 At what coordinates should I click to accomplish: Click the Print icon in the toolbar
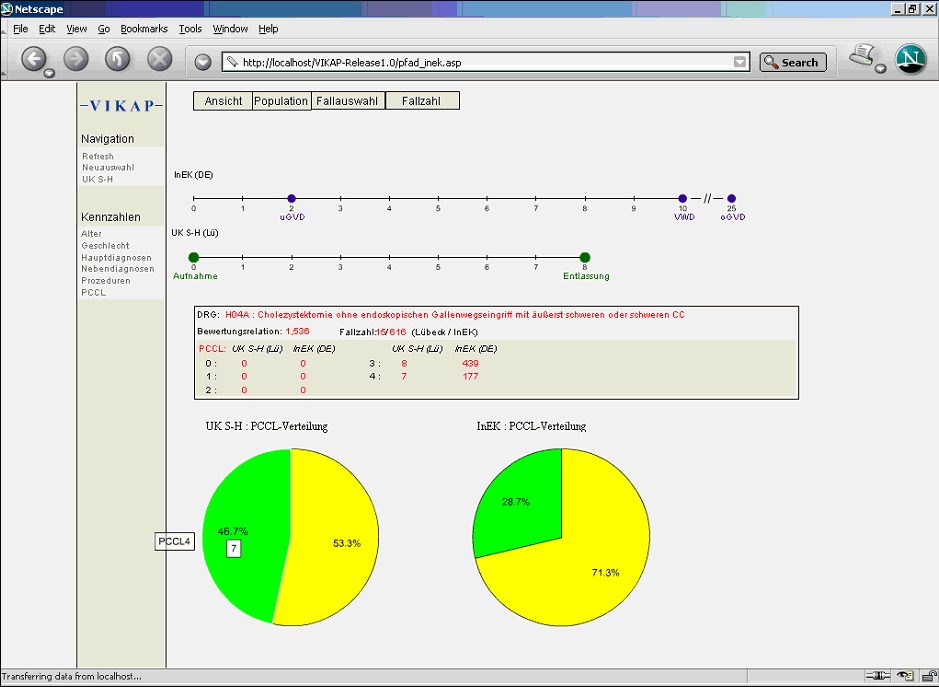coord(863,56)
